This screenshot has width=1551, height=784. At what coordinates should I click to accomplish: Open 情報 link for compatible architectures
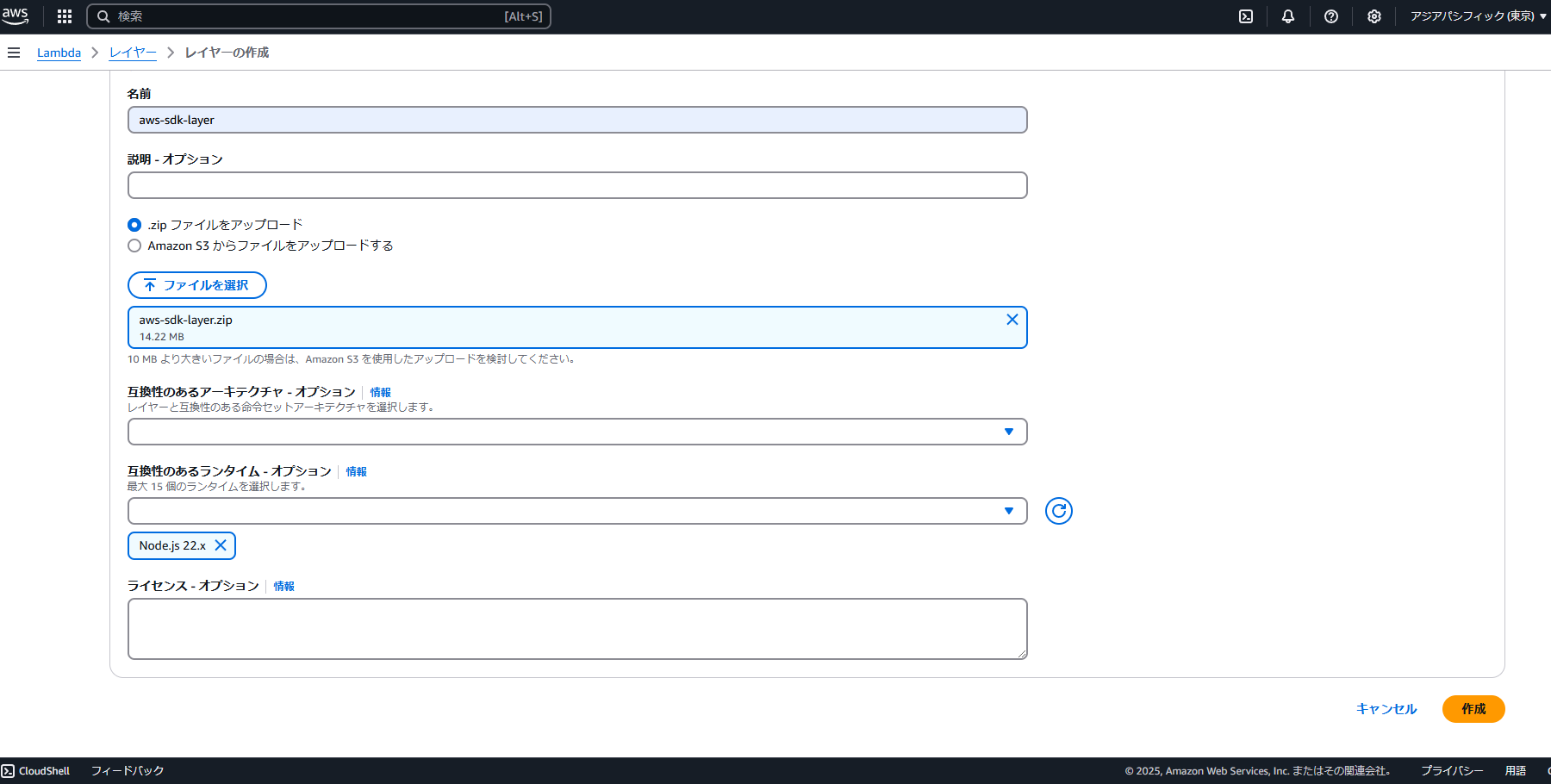pos(381,392)
